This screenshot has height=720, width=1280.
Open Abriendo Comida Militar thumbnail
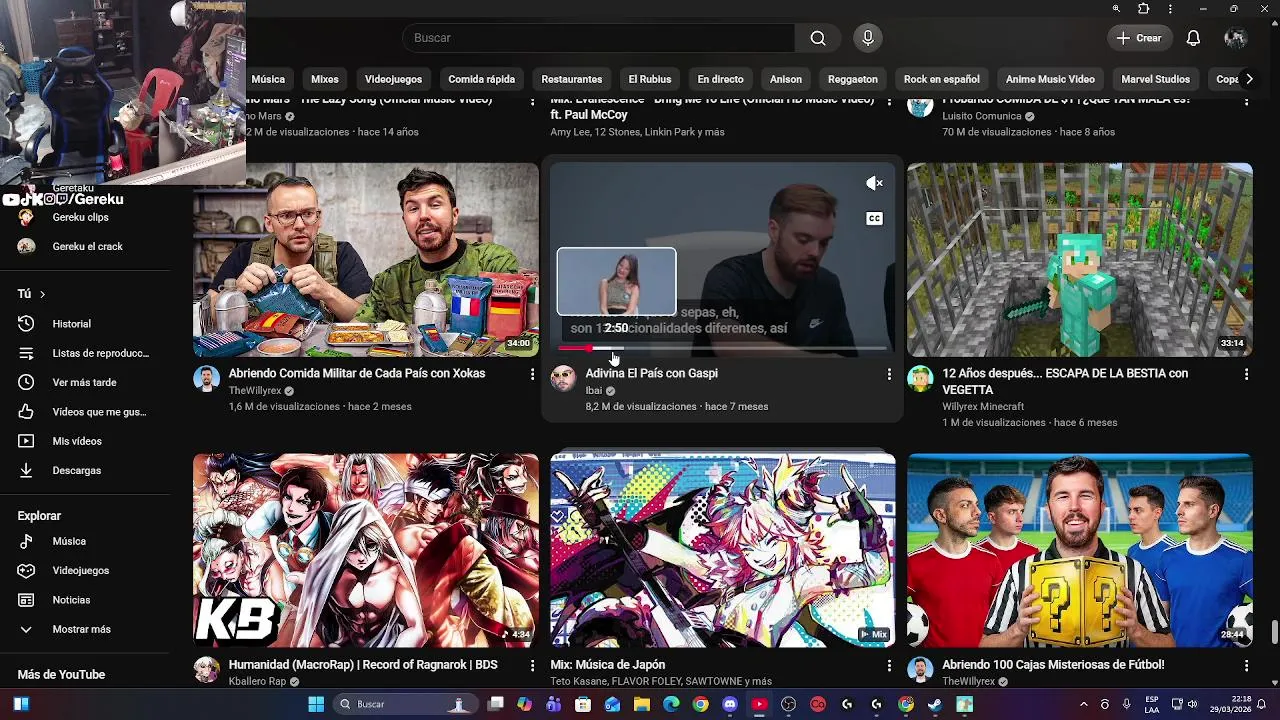tap(366, 260)
